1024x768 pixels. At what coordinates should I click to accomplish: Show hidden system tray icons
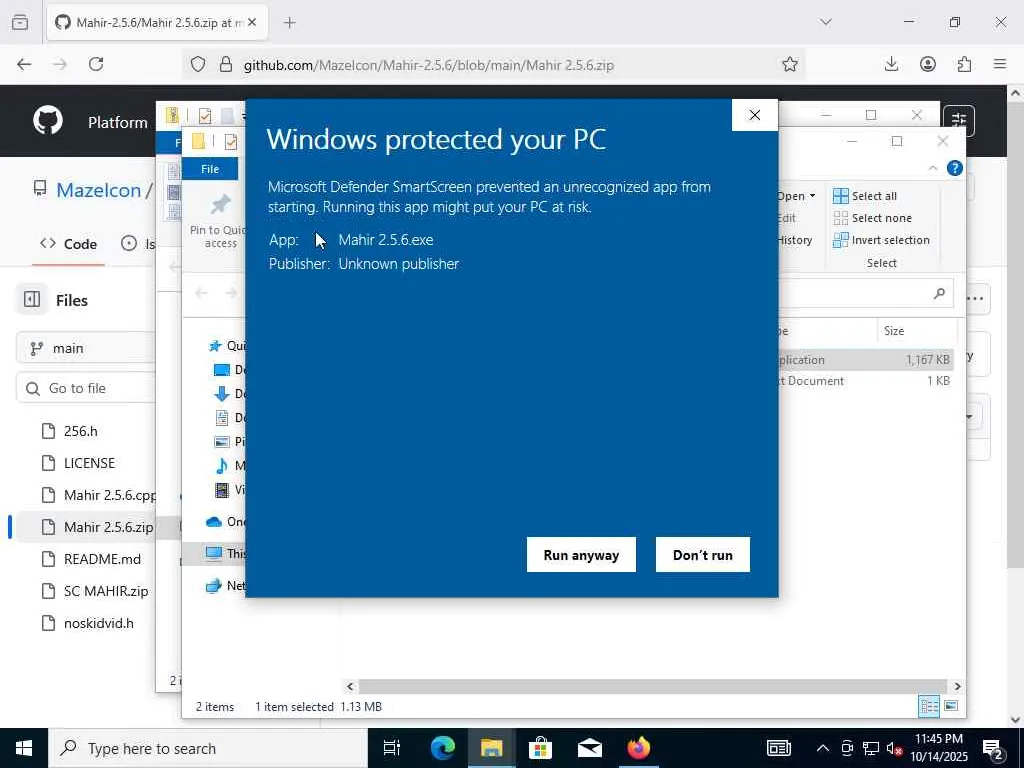click(823, 748)
